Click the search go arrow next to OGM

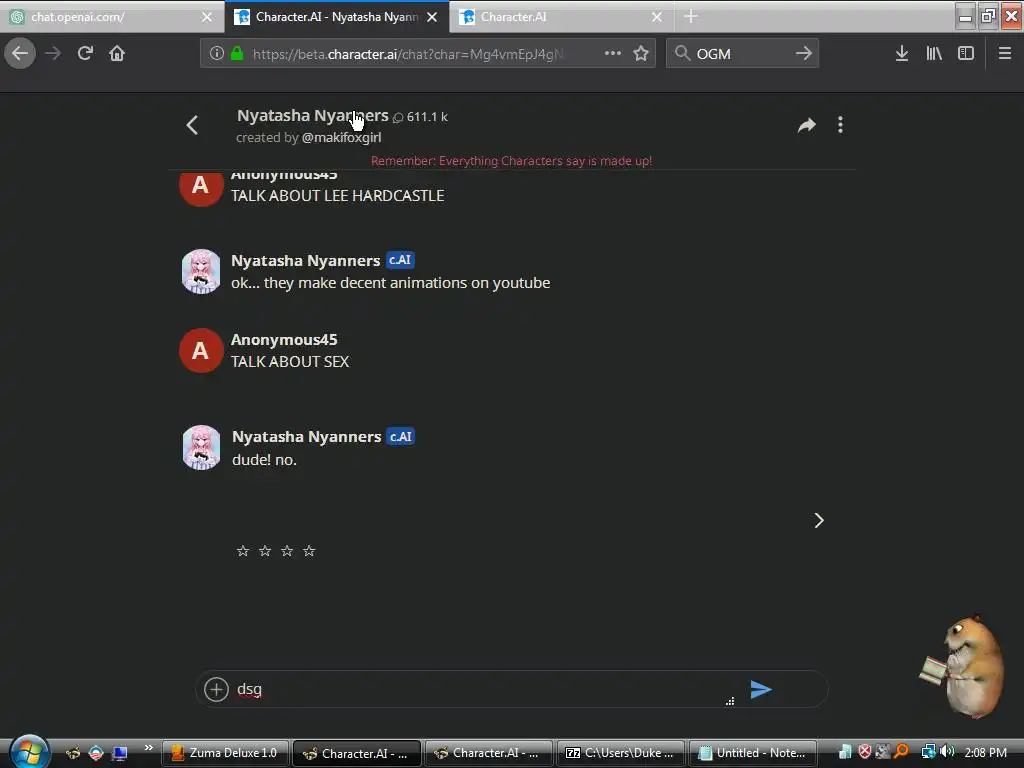pyautogui.click(x=804, y=54)
